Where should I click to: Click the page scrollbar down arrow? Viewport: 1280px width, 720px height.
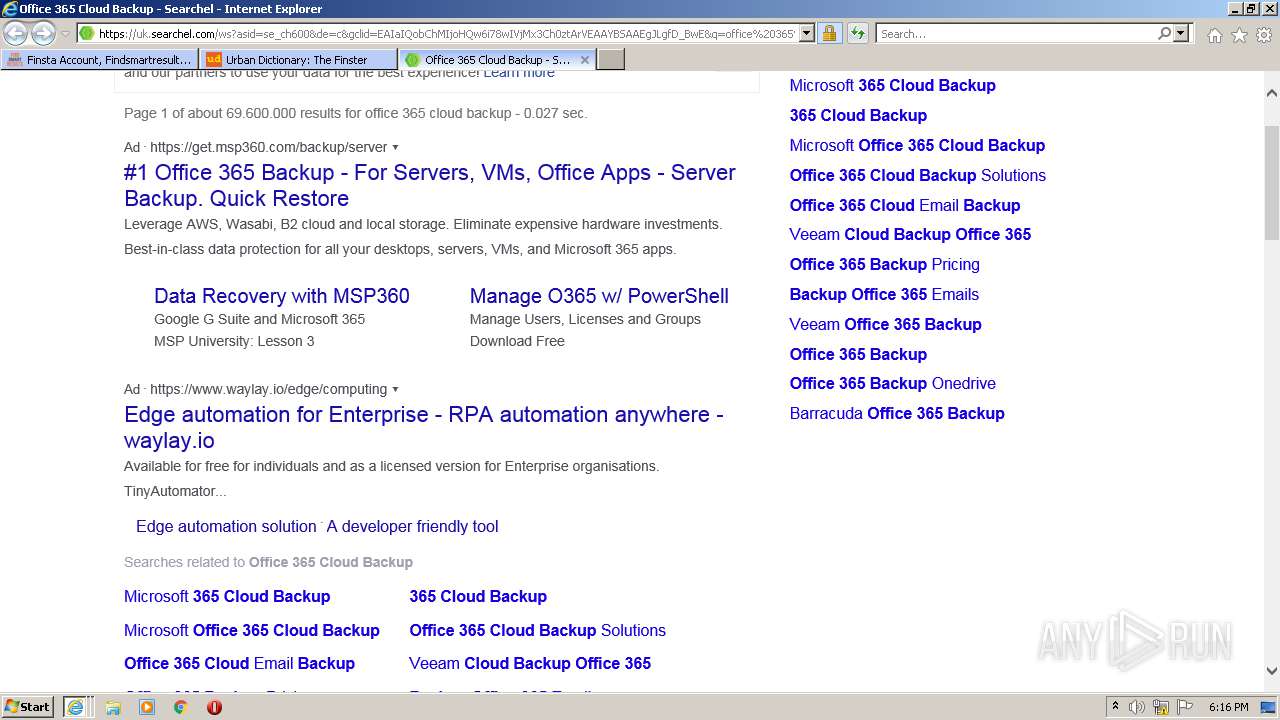point(1272,672)
